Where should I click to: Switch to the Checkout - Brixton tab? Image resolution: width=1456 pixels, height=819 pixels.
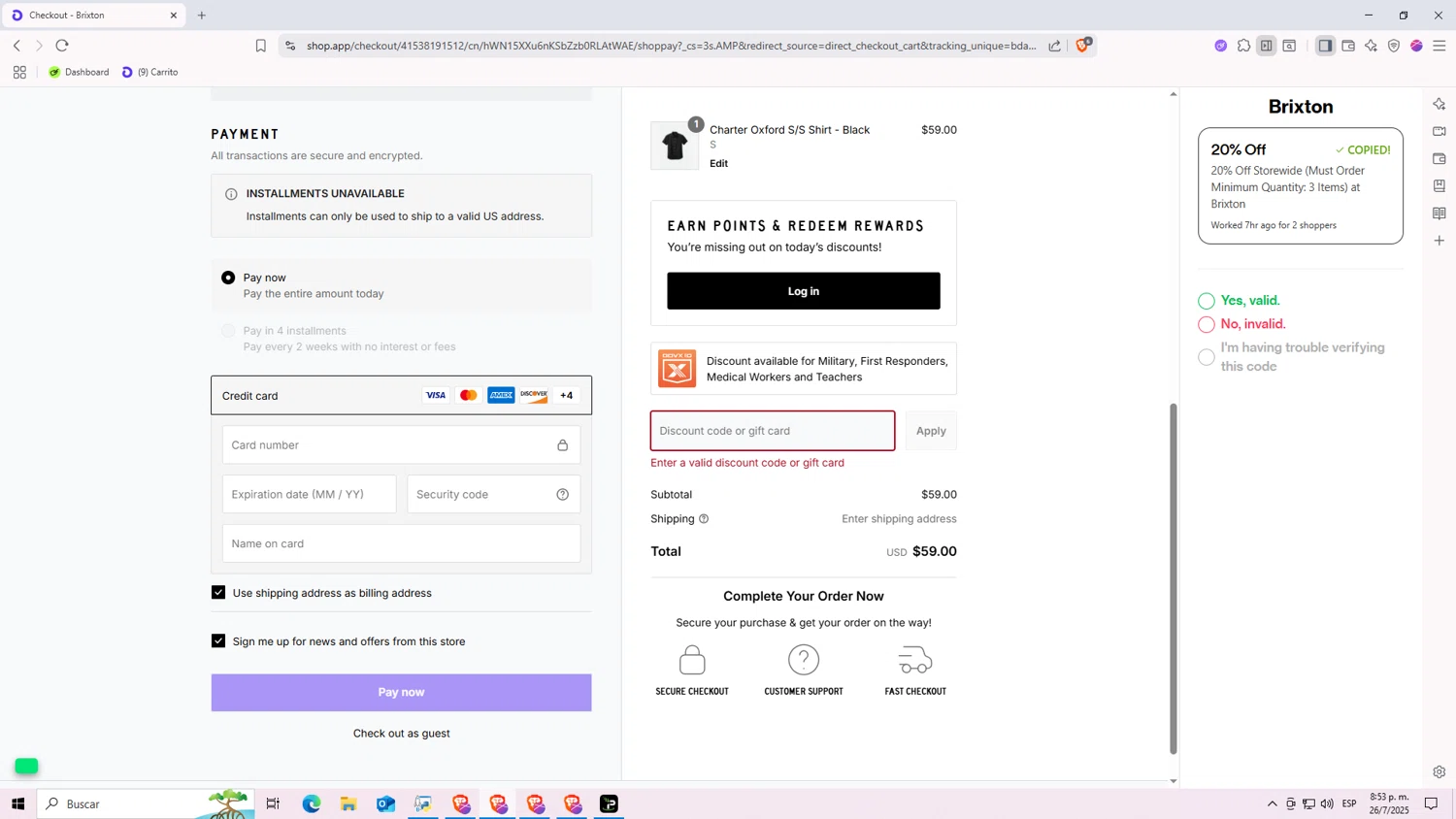point(94,16)
